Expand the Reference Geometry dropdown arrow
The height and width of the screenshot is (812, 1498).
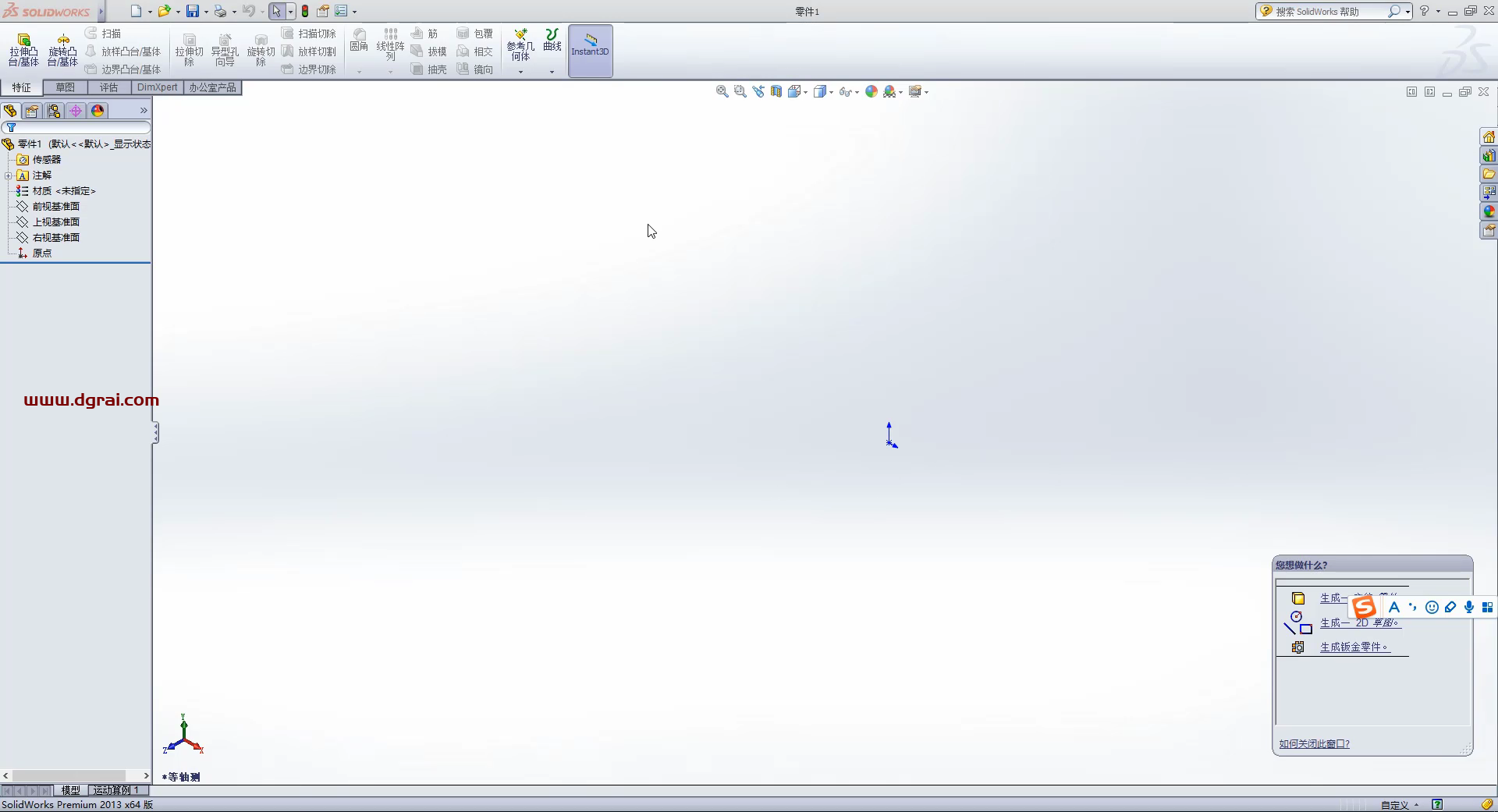coord(520,72)
